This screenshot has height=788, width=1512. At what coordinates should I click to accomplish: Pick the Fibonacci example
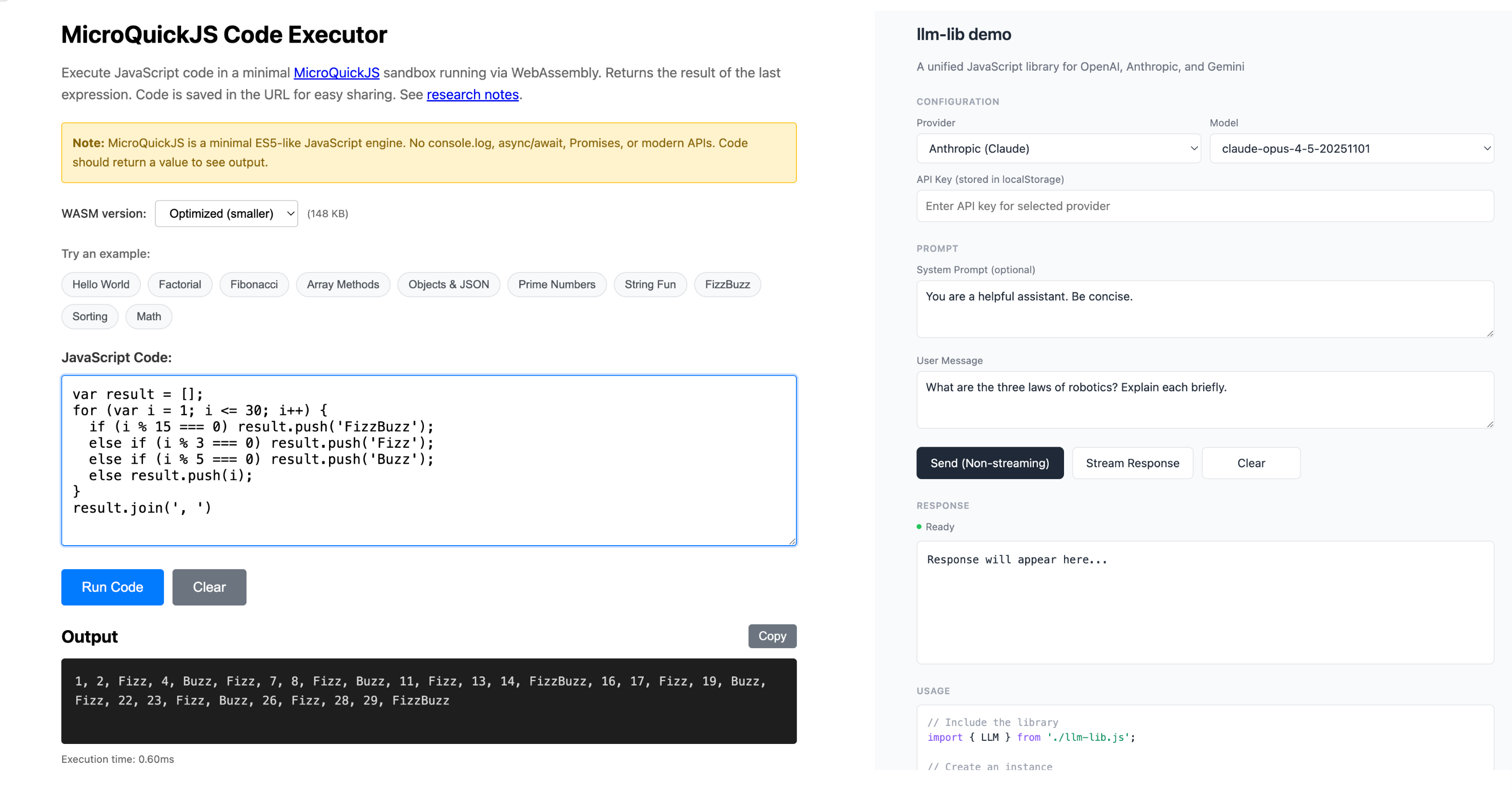click(x=254, y=284)
